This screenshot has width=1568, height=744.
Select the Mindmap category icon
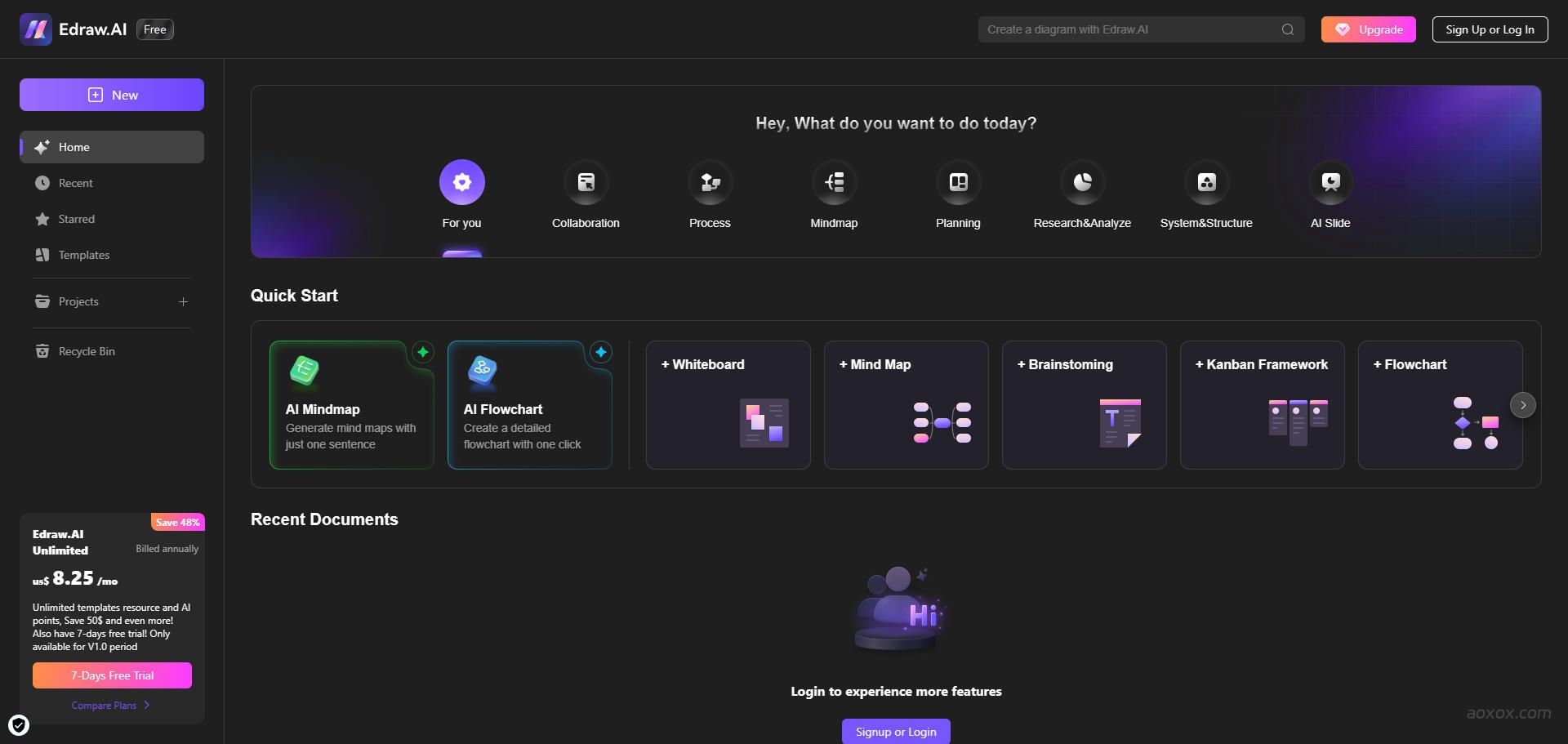(x=835, y=182)
